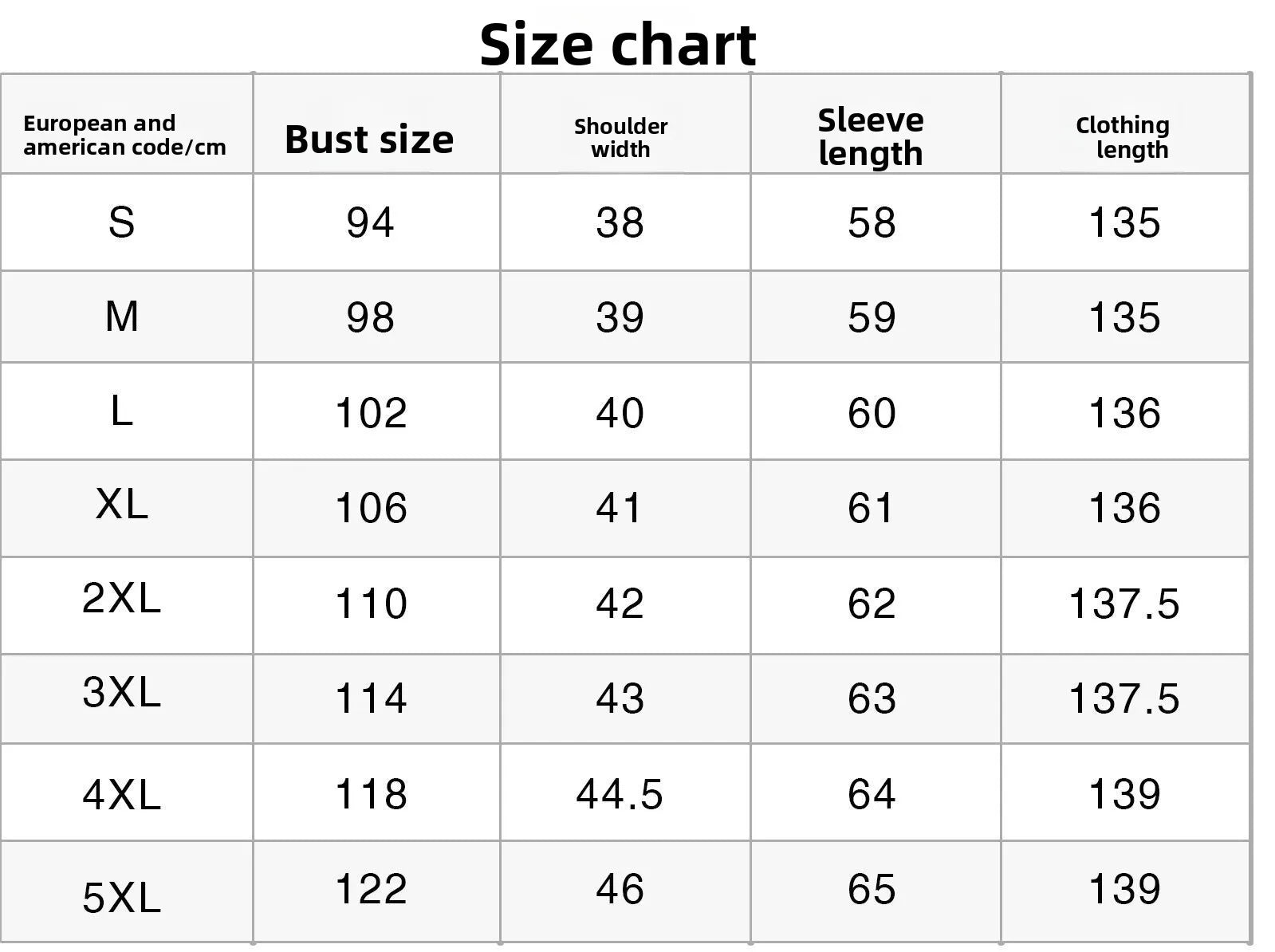Click shoulder width value 44.5
This screenshot has width=1275, height=952.
point(620,794)
